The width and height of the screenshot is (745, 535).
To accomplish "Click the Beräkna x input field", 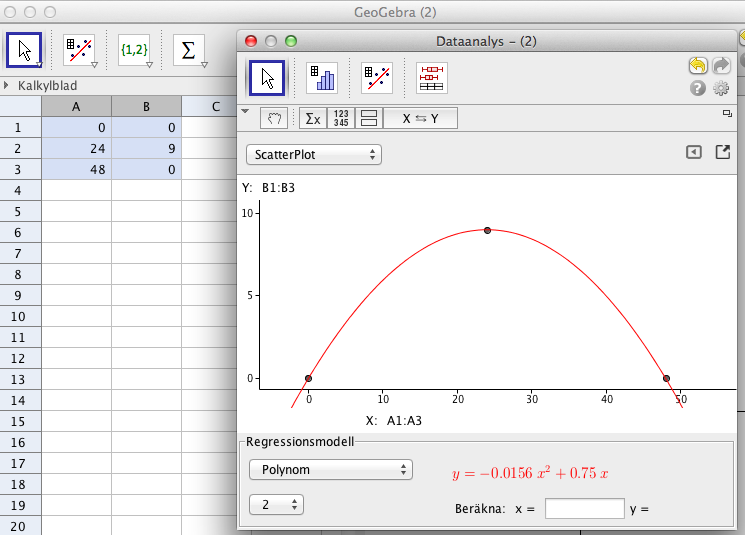I will (584, 508).
